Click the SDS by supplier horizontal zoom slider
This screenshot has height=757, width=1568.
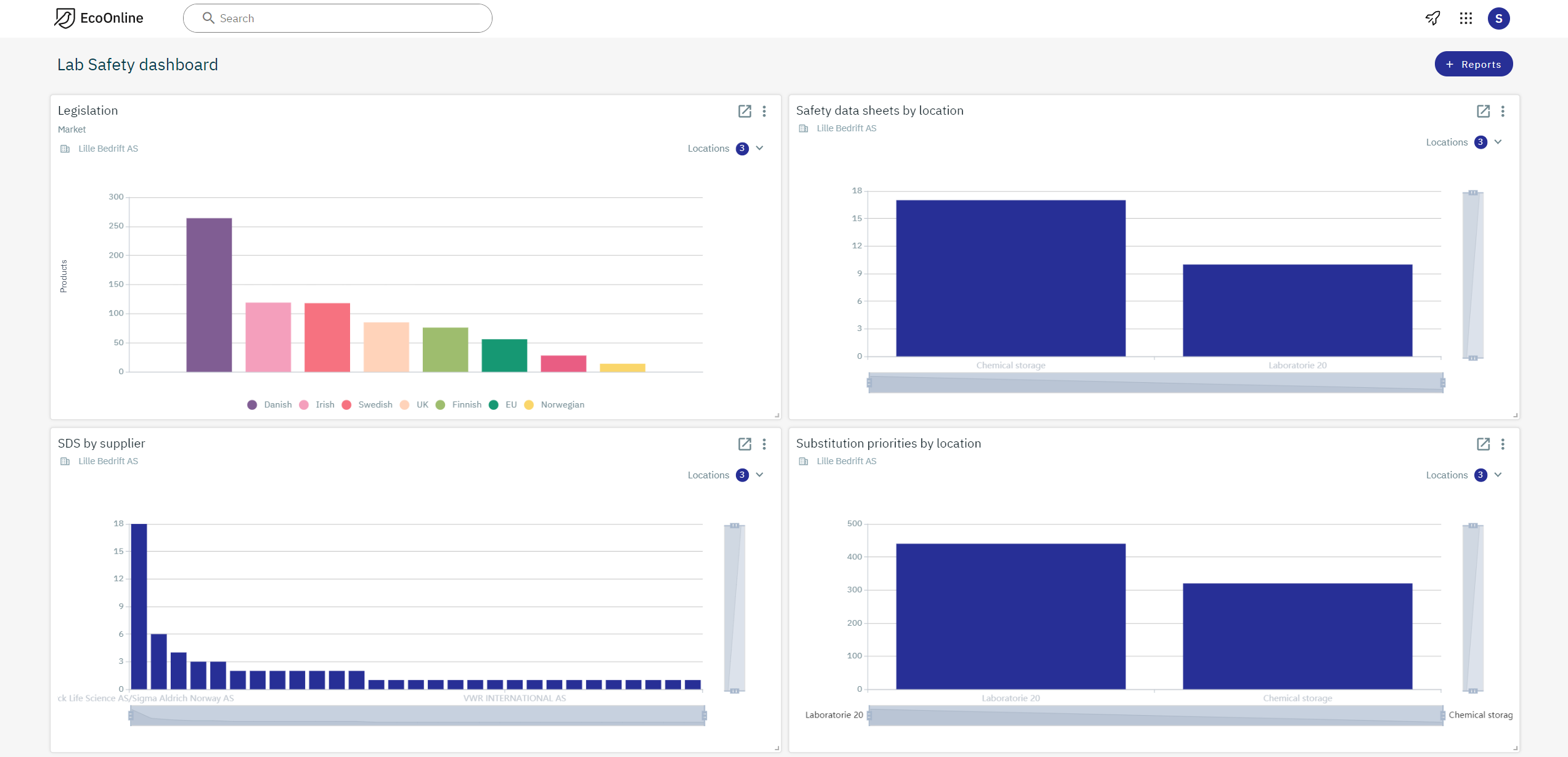(417, 715)
